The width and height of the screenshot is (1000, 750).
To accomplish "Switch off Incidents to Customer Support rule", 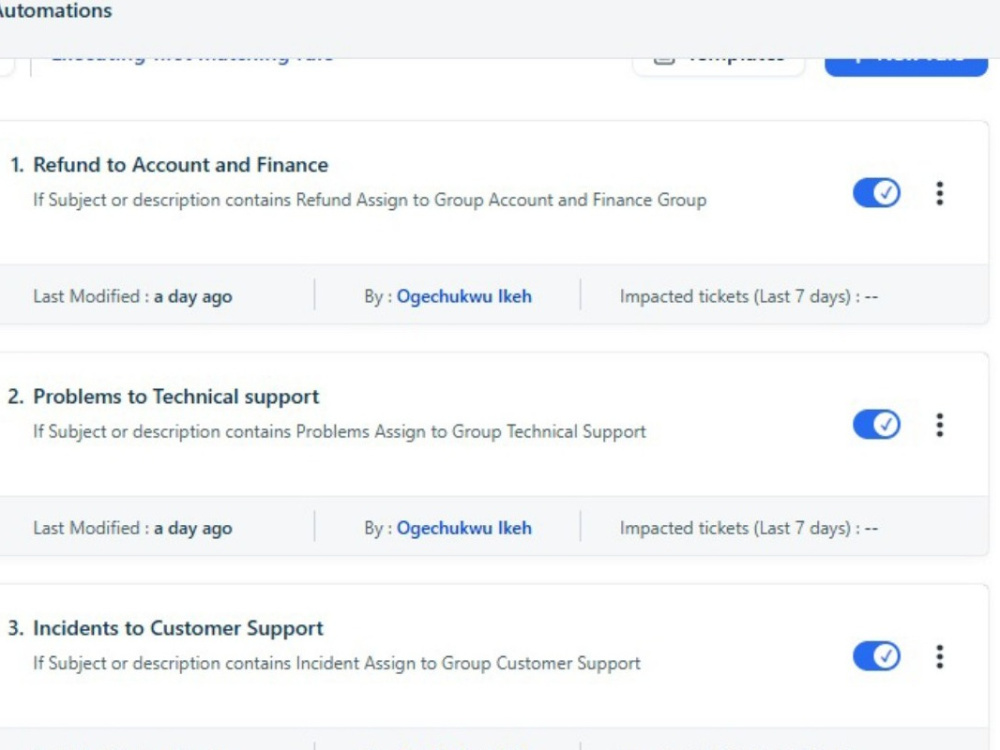I will click(876, 656).
